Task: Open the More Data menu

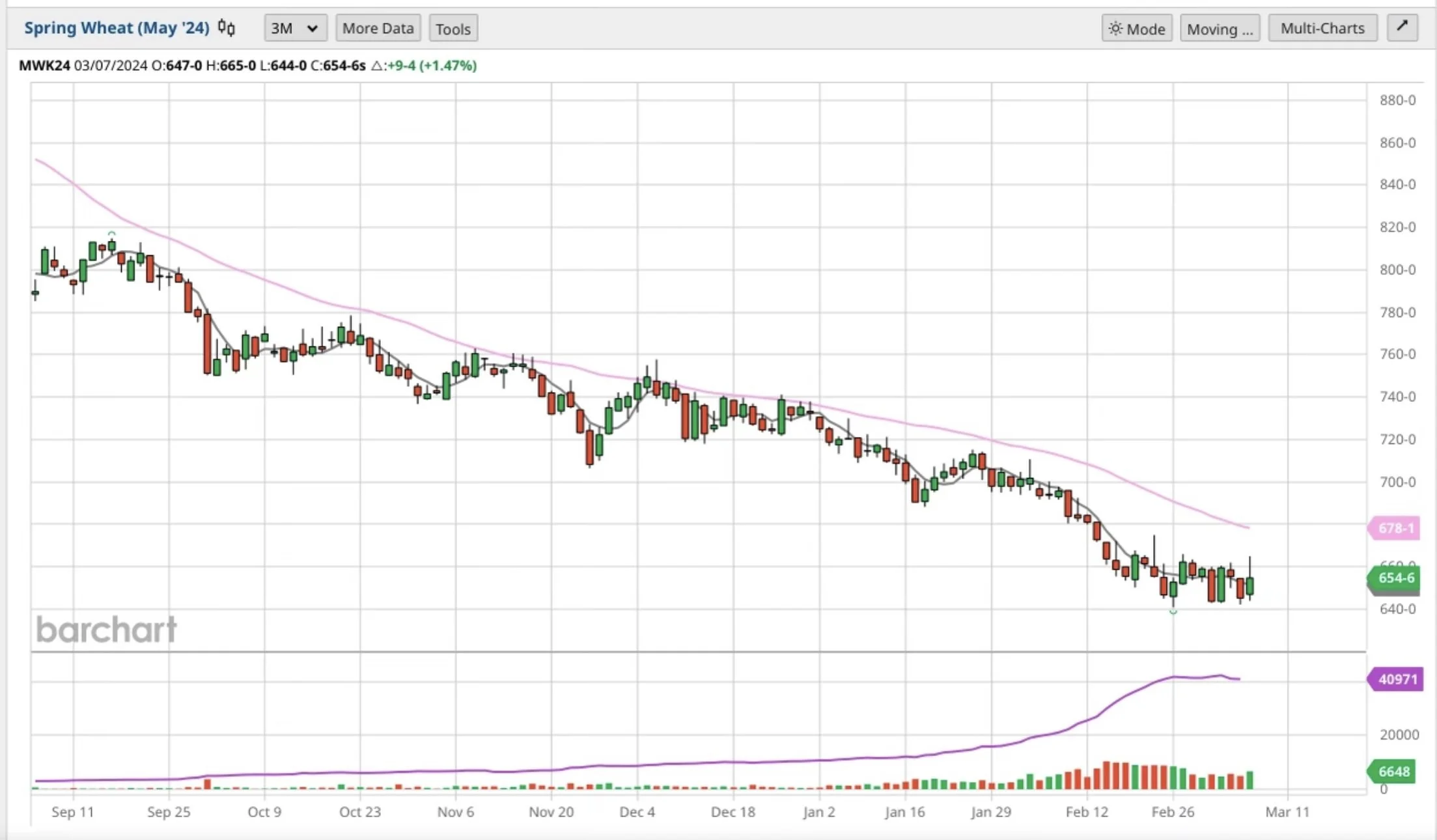Action: tap(378, 29)
